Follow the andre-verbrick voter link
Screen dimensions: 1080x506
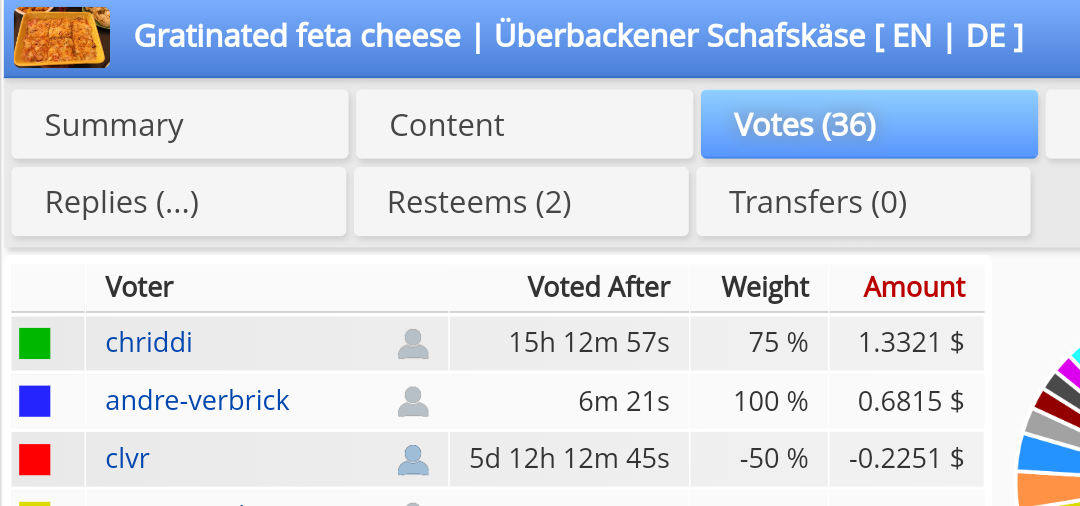(x=197, y=401)
